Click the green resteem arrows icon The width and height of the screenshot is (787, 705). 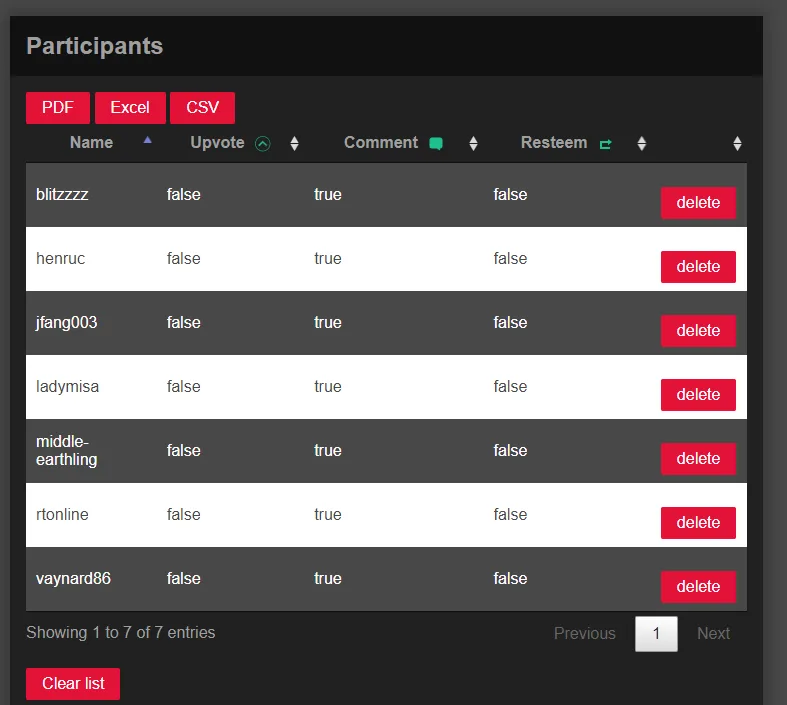[x=605, y=145]
